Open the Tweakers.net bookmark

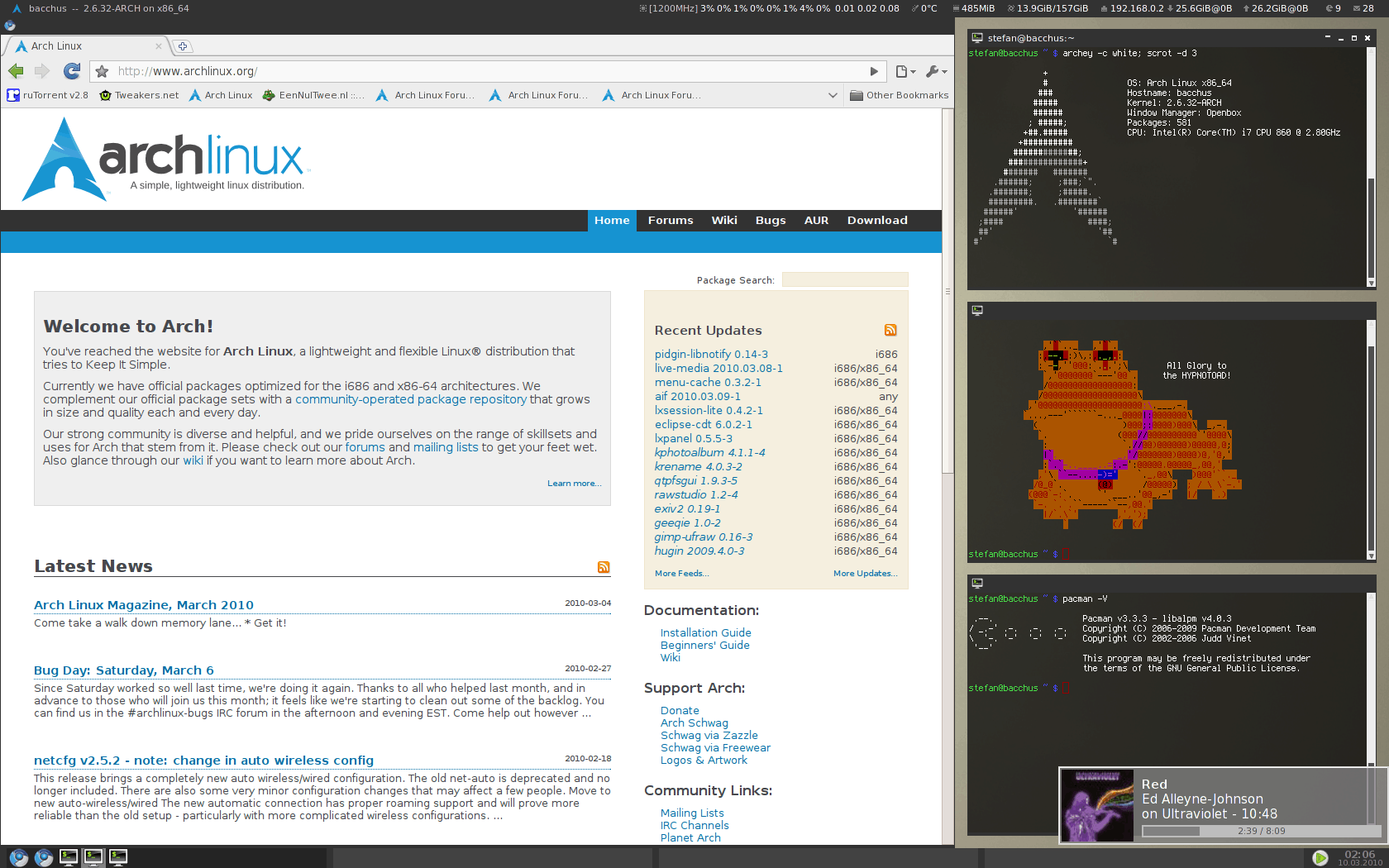pyautogui.click(x=139, y=95)
